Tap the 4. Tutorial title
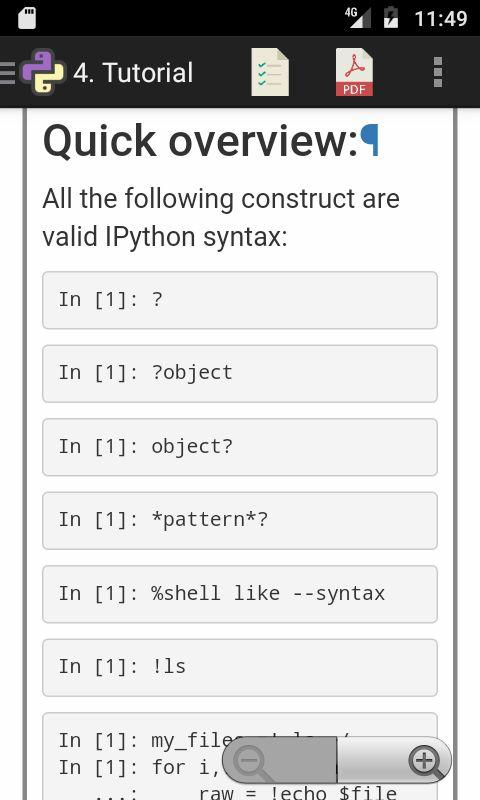Image resolution: width=480 pixels, height=800 pixels. coord(133,72)
